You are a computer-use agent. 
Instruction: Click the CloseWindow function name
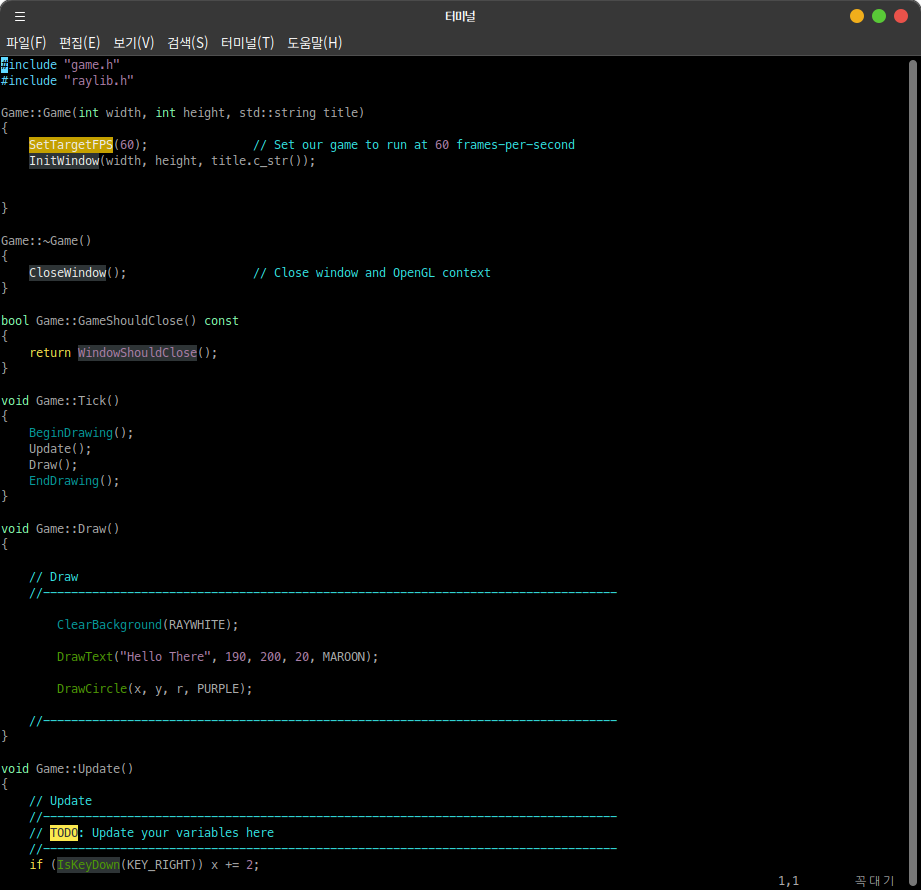pos(67,273)
